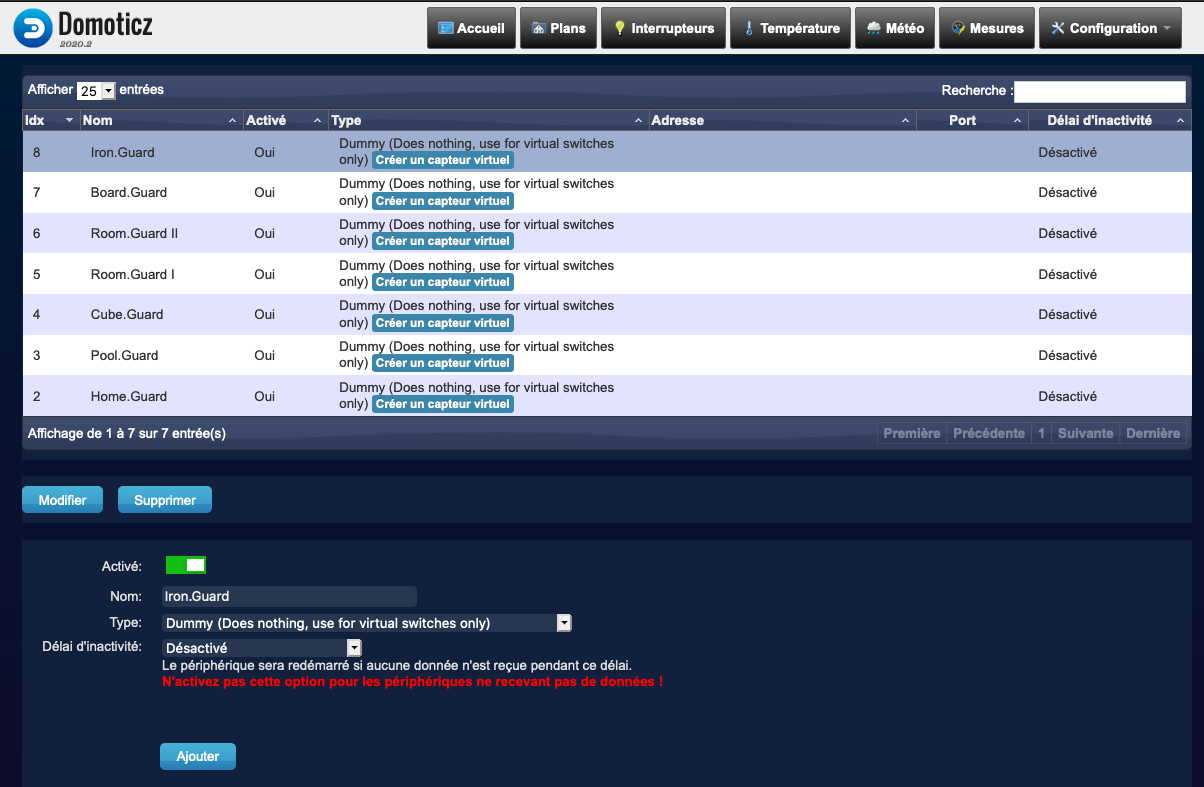Screen dimensions: 1204x787
Task: Open the Accueil dashboard page
Action: pos(471,28)
